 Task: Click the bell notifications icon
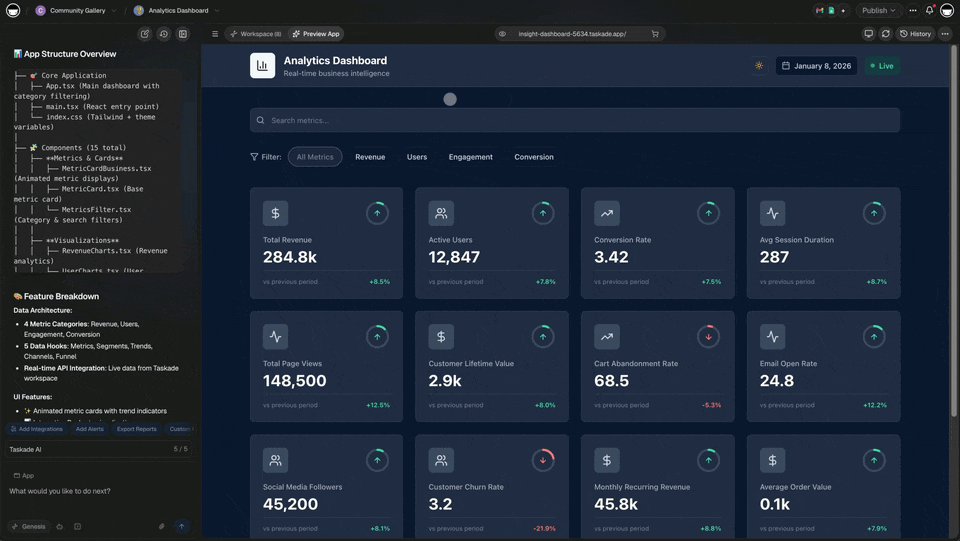(x=930, y=10)
